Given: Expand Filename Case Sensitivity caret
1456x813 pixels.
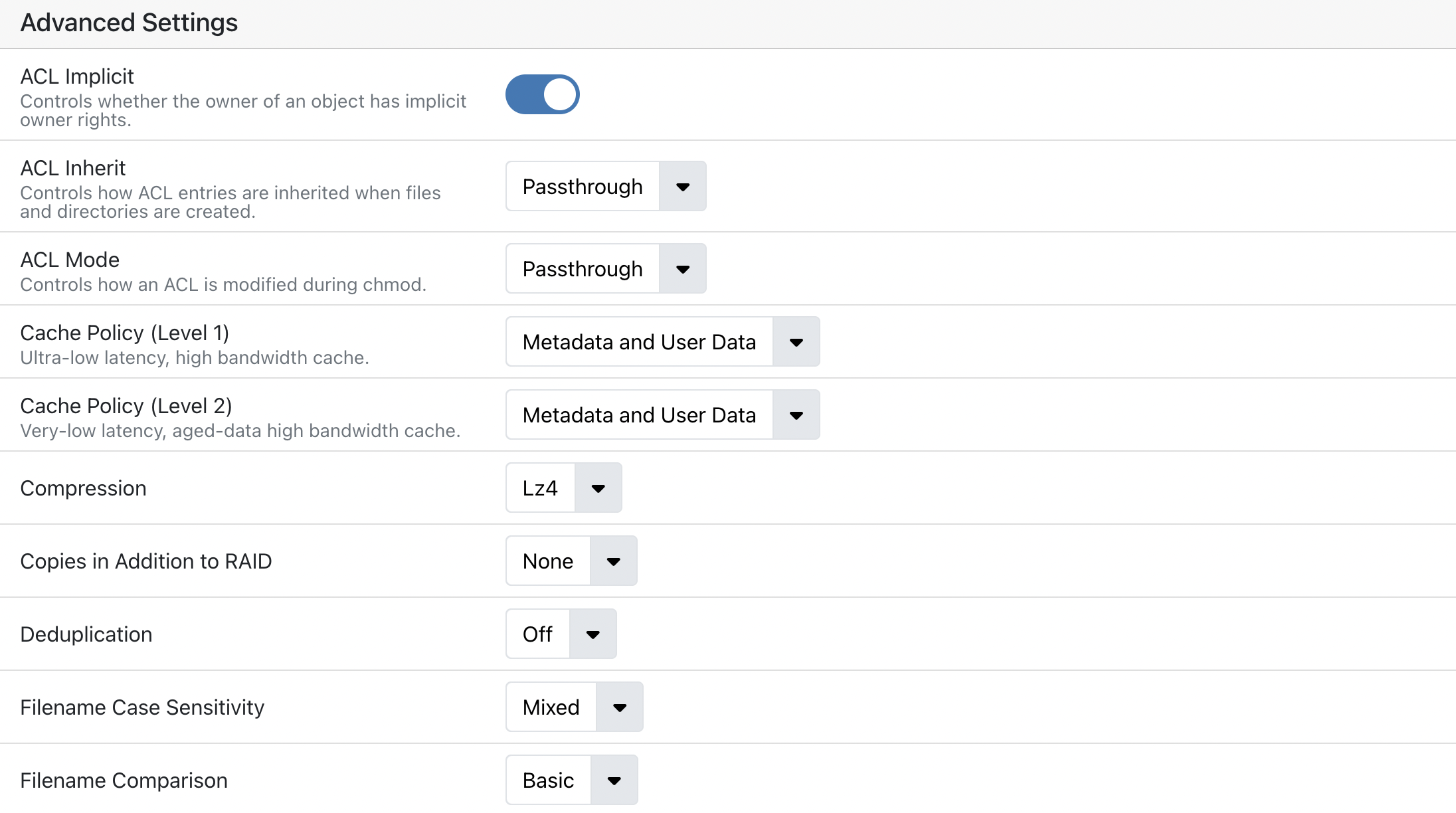Looking at the screenshot, I should coord(619,707).
